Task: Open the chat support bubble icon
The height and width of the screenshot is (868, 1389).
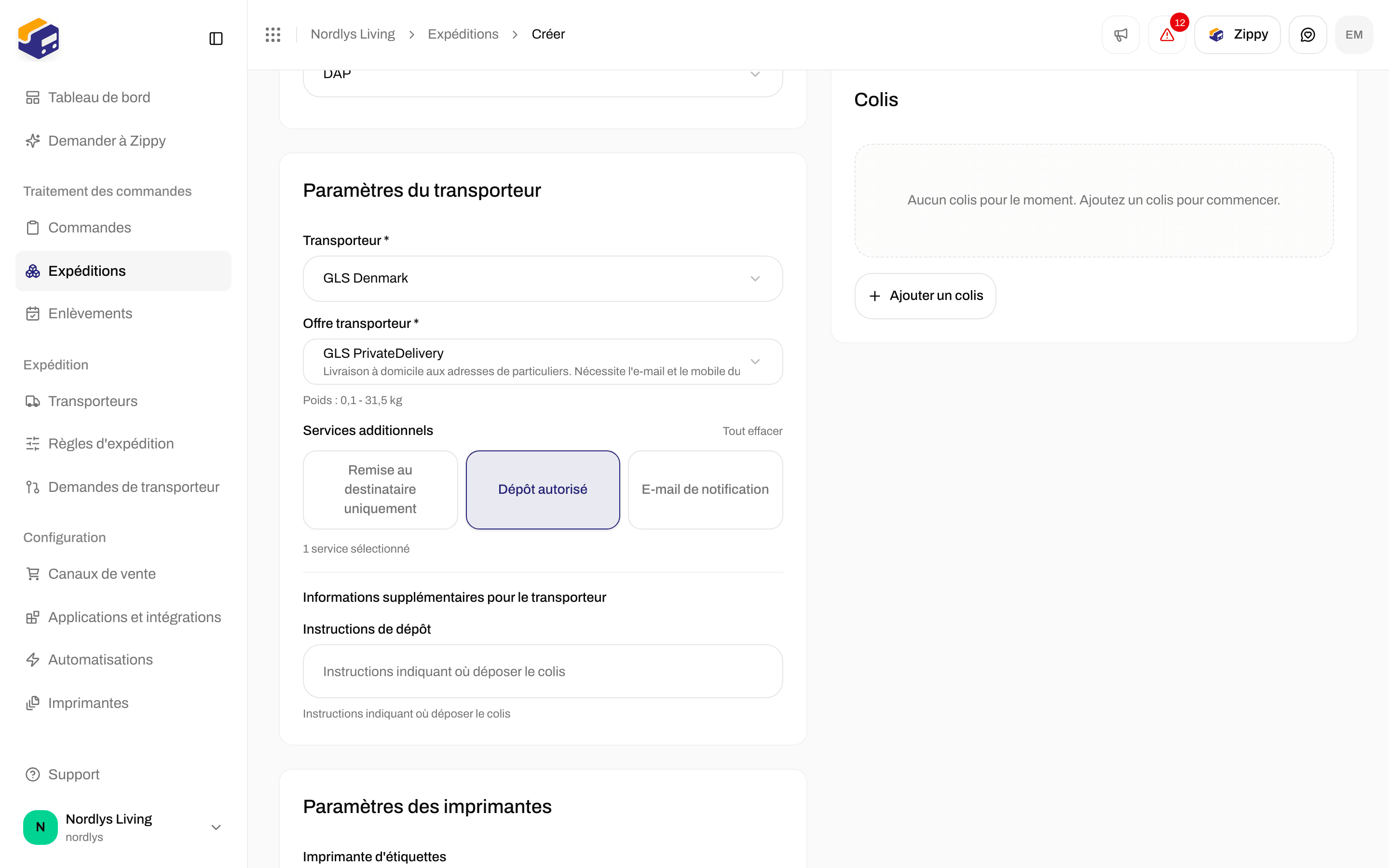Action: click(x=1307, y=34)
